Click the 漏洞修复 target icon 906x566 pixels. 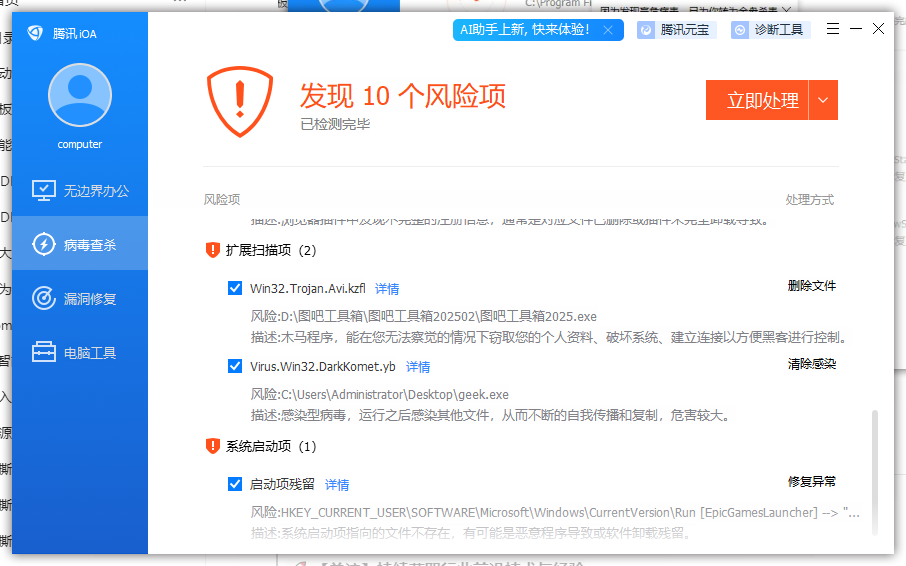(x=44, y=298)
